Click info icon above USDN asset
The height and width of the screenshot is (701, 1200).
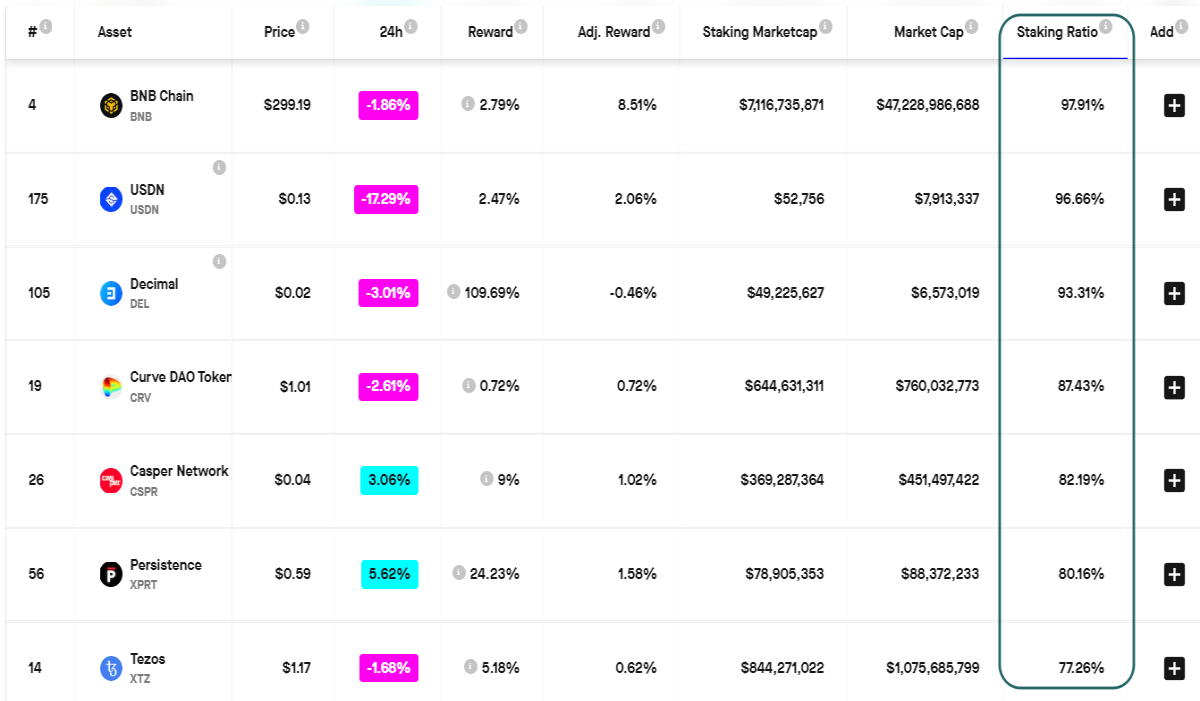pos(219,167)
